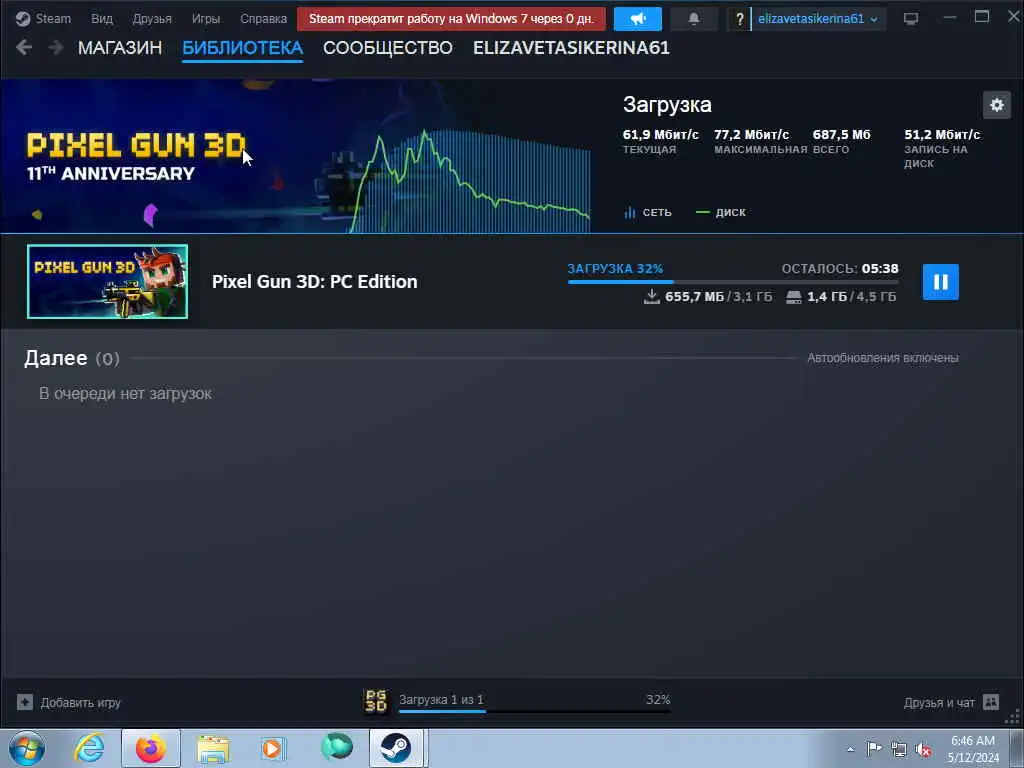This screenshot has height=768, width=1024.
Task: Open the elizavetasikerina61 account dropdown
Action: point(817,19)
